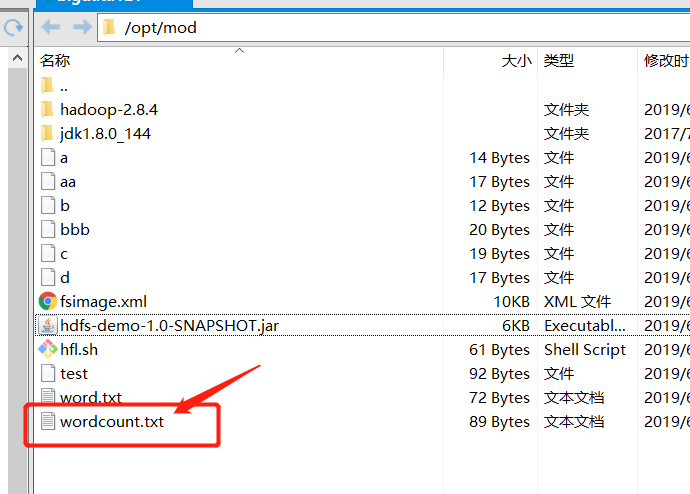Image resolution: width=690 pixels, height=494 pixels.
Task: Click the text document icon of word.txt
Action: [x=48, y=395]
